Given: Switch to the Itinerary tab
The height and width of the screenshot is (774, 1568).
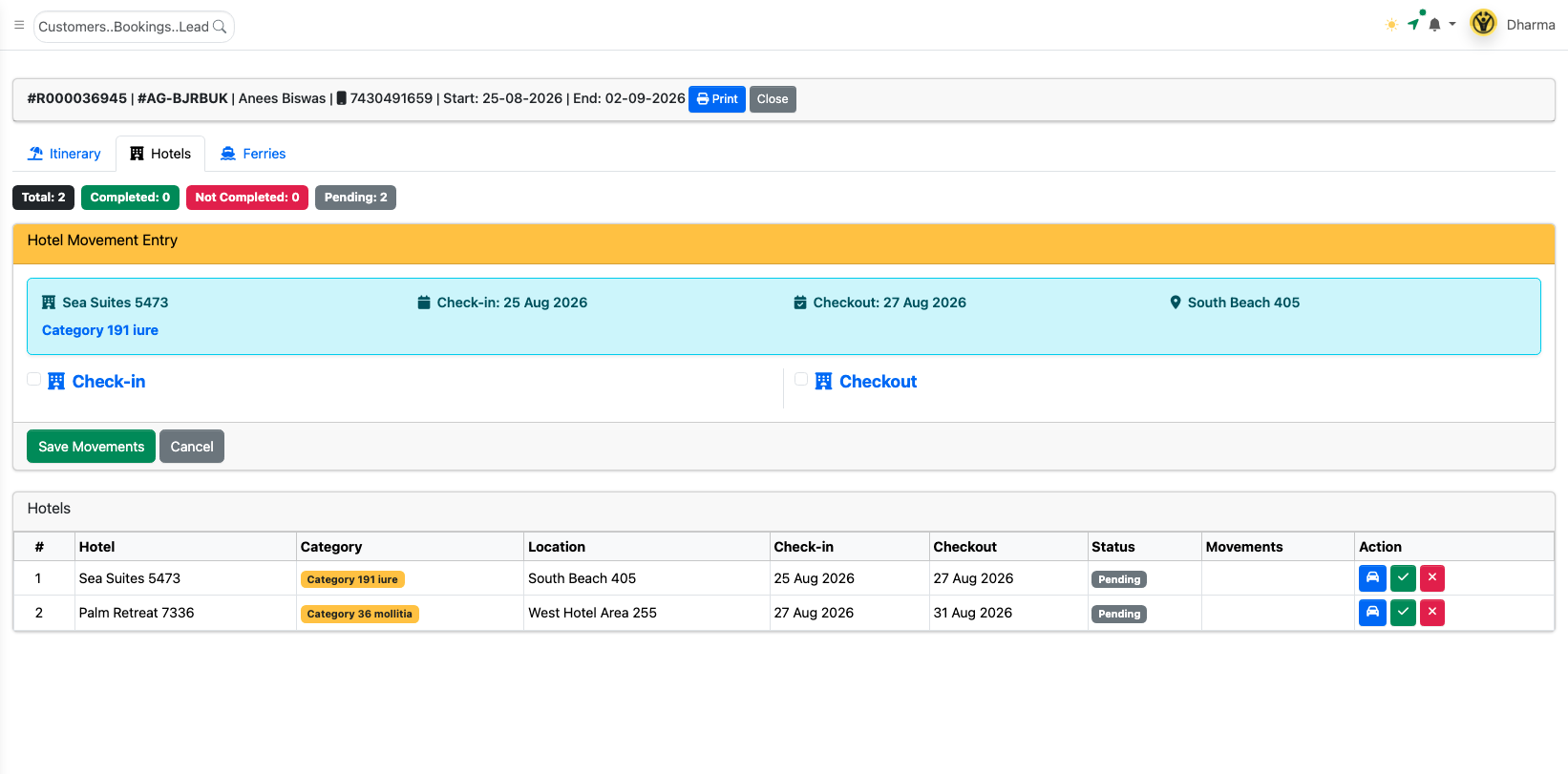Looking at the screenshot, I should (x=64, y=154).
